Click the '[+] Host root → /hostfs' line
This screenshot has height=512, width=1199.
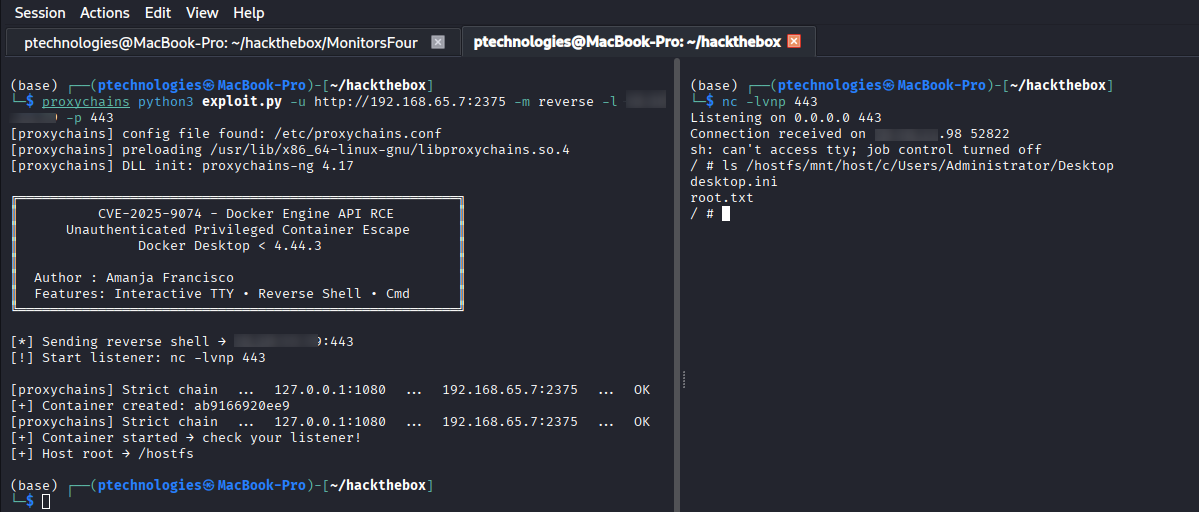[102, 454]
